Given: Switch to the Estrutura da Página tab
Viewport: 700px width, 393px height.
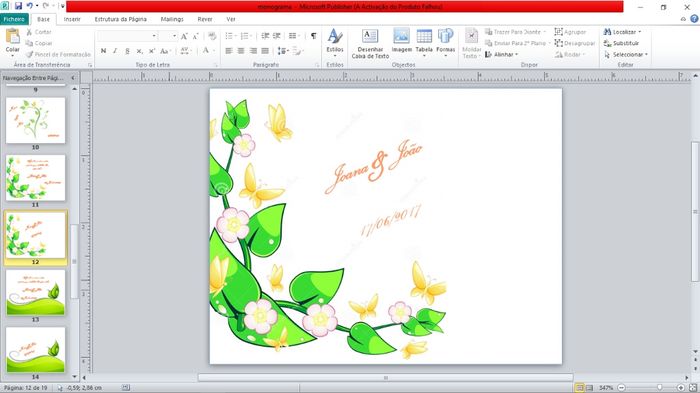Looking at the screenshot, I should [121, 19].
